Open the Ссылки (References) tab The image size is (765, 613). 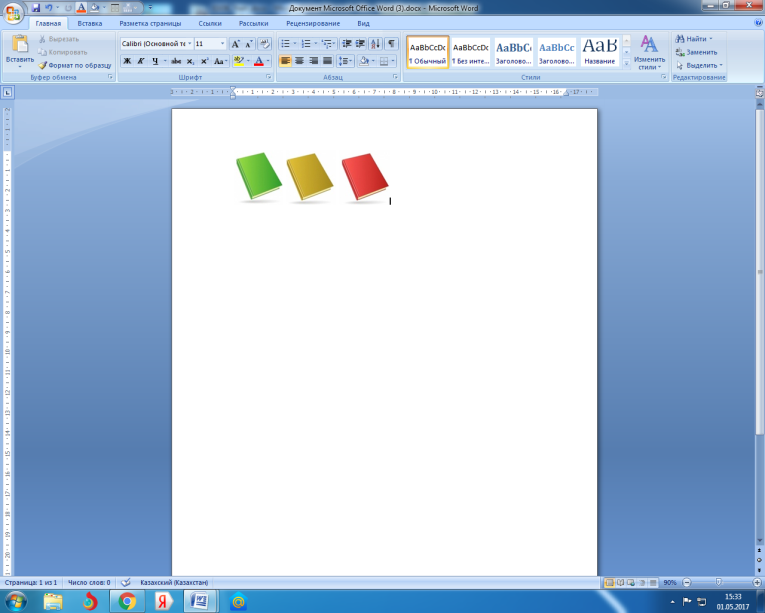(x=210, y=23)
